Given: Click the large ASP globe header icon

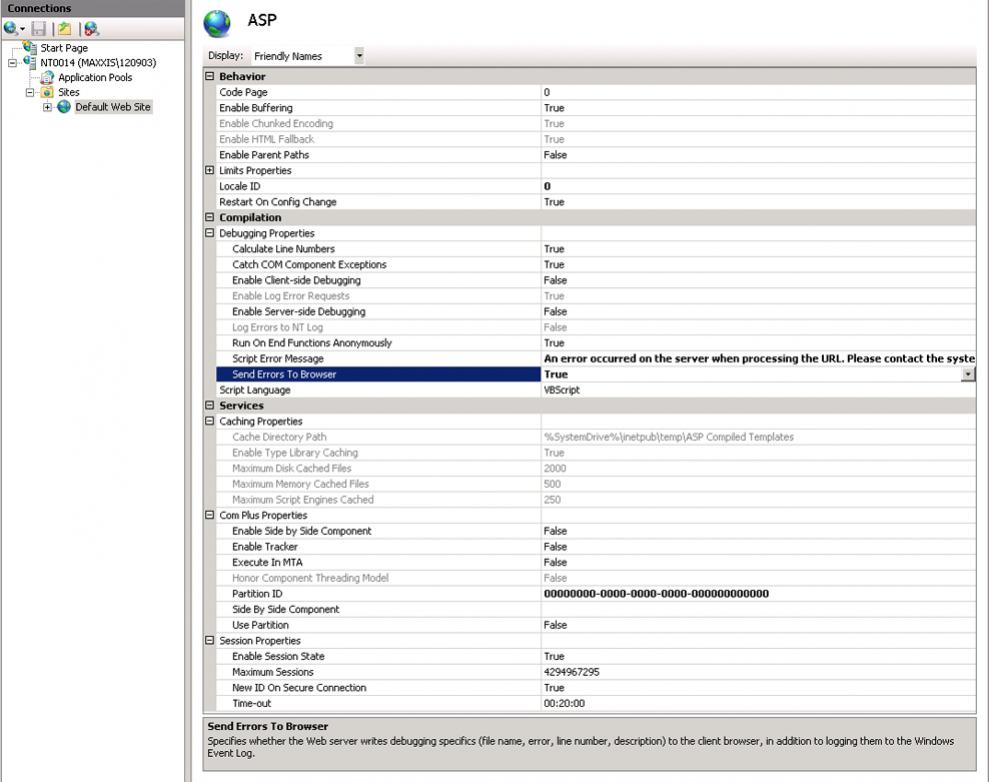Looking at the screenshot, I should (217, 23).
